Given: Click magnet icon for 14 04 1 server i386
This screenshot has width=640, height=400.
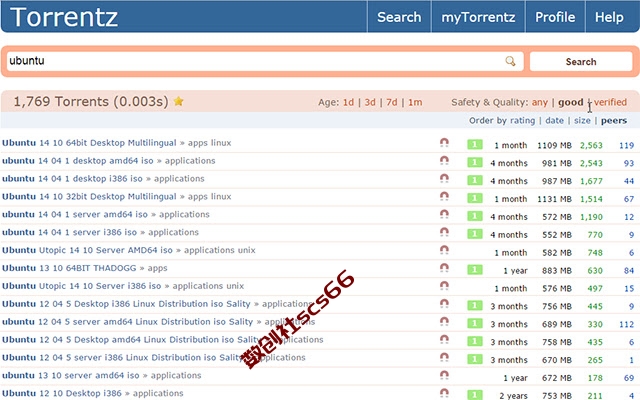Looking at the screenshot, I should (x=444, y=232).
